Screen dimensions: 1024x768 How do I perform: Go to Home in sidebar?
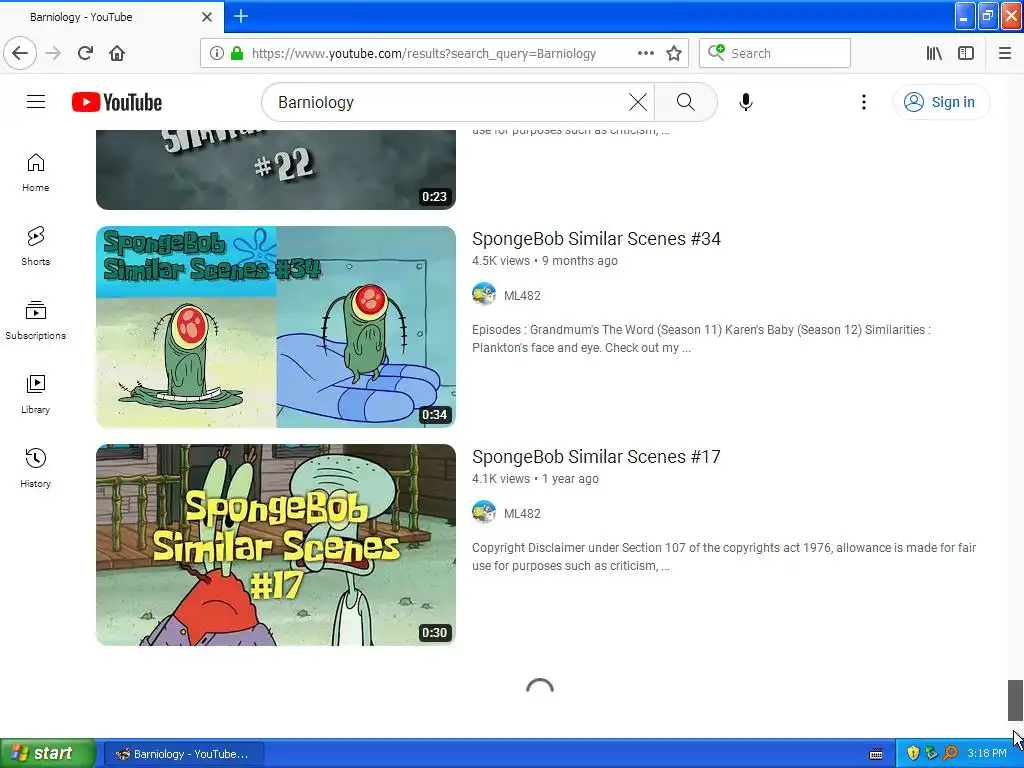pyautogui.click(x=35, y=173)
